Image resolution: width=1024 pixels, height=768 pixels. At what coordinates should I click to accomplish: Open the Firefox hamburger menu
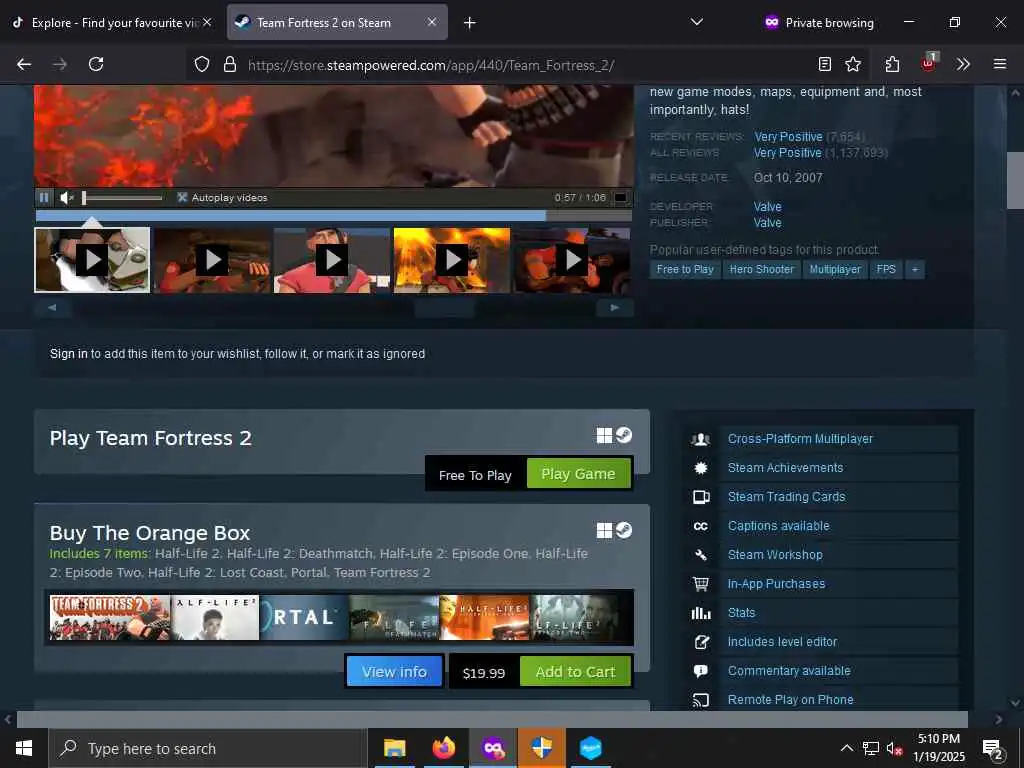pos(1000,64)
